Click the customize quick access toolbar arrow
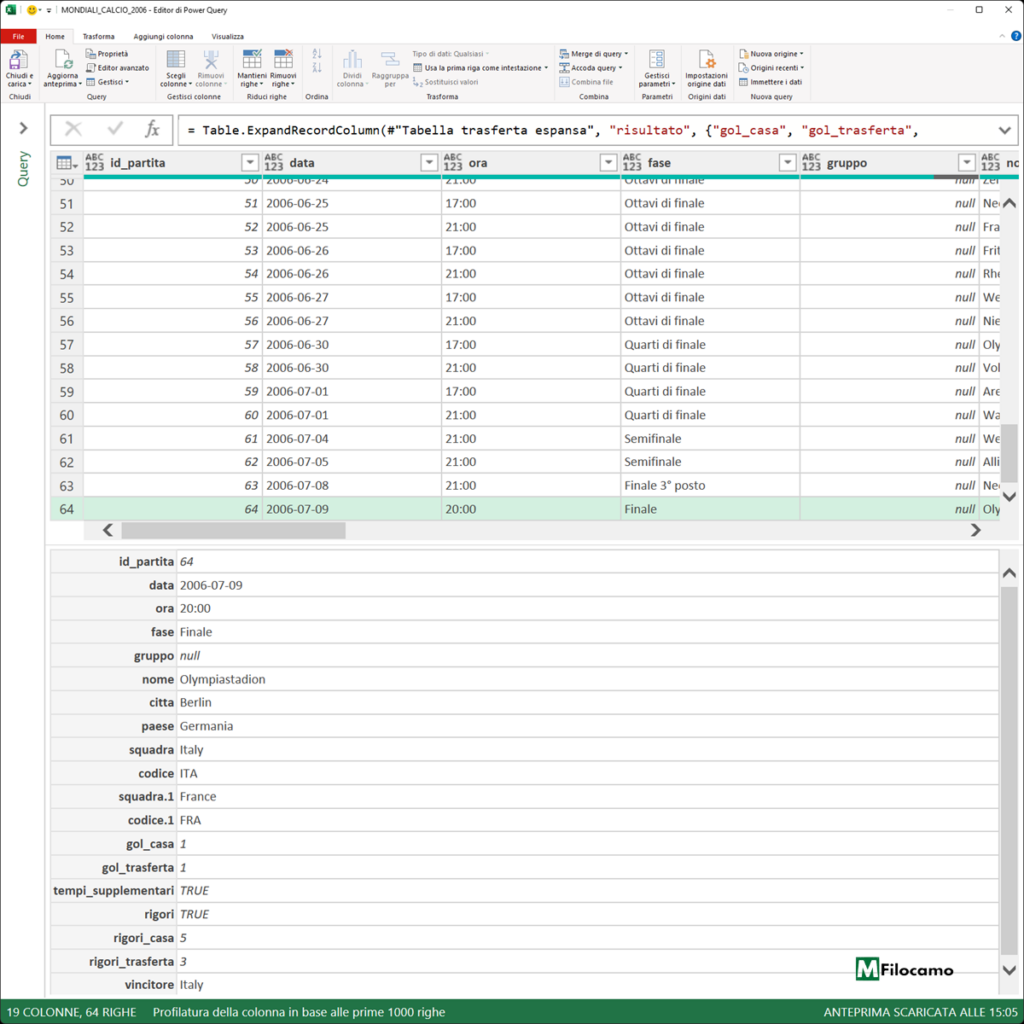This screenshot has height=1024, width=1024. click(49, 10)
